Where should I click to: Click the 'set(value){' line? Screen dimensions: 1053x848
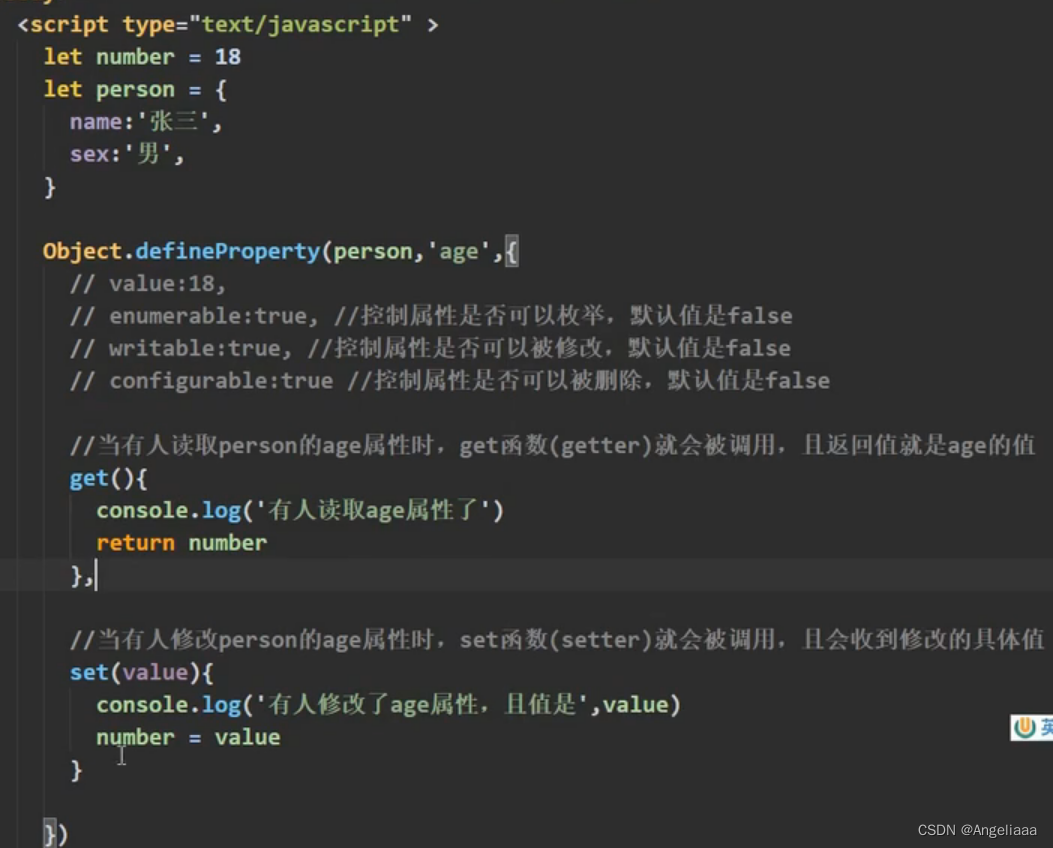point(141,673)
